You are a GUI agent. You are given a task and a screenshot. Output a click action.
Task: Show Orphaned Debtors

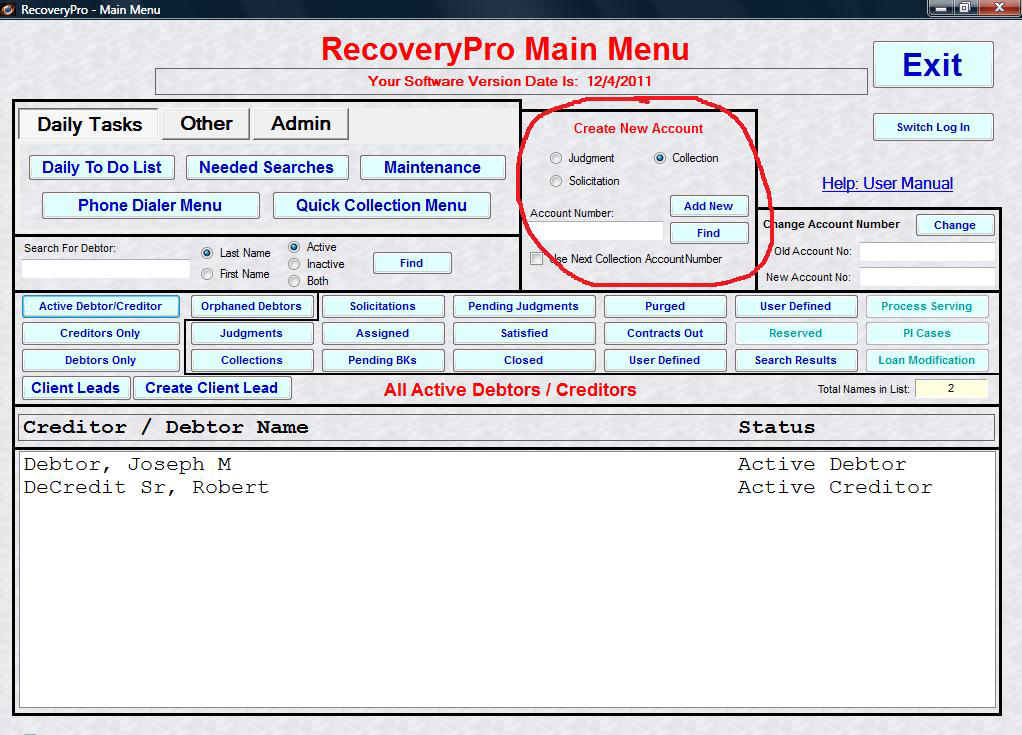pos(252,306)
